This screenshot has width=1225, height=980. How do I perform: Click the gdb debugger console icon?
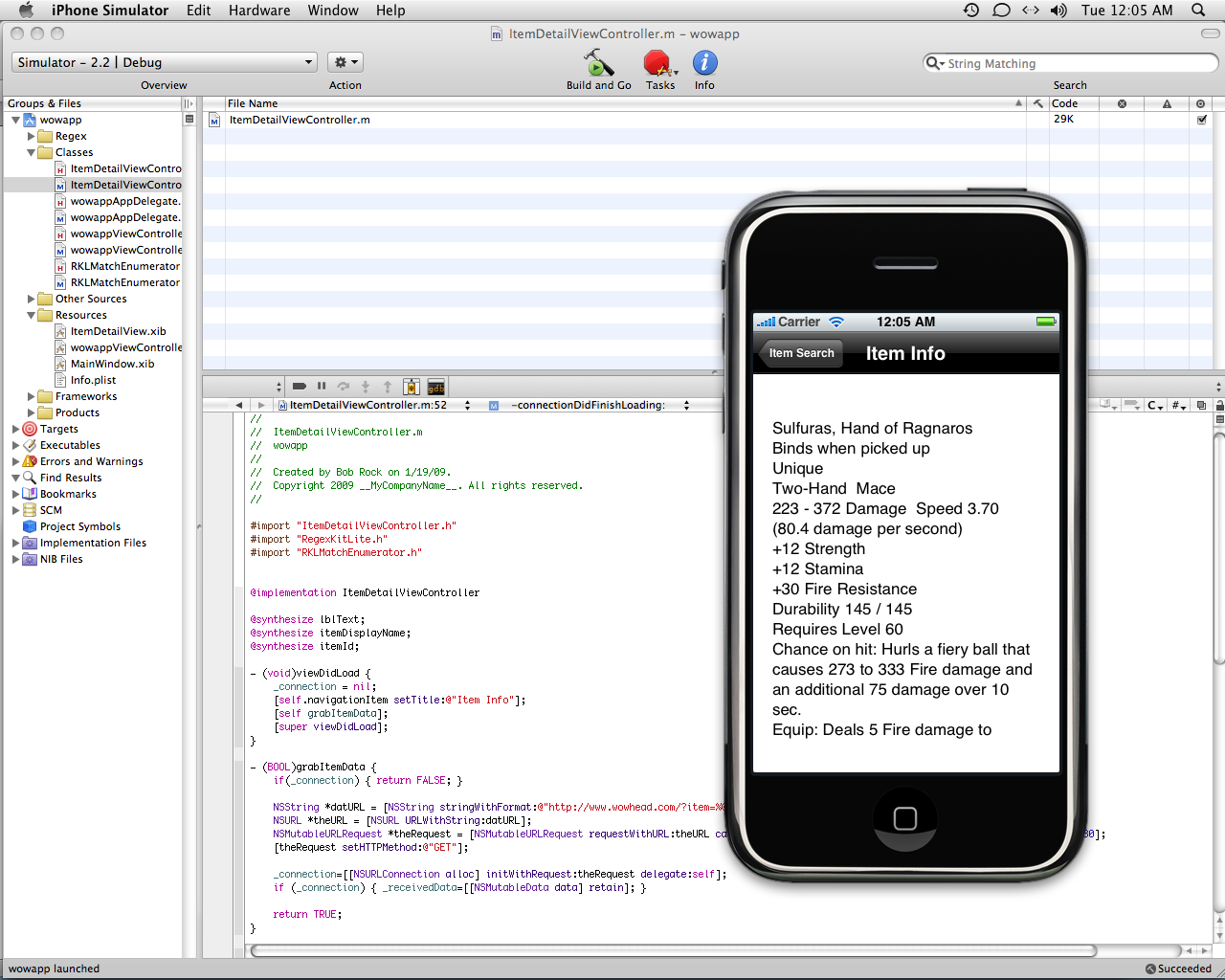435,387
